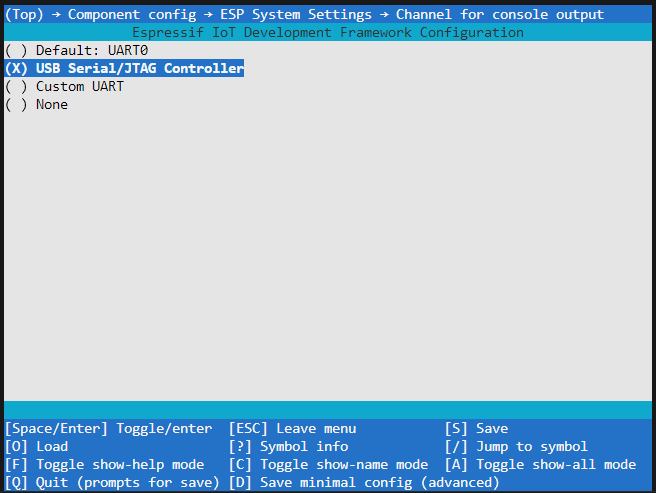The image size is (656, 493).
Task: Select the Default: UART0 radio option
Action: pos(68,51)
